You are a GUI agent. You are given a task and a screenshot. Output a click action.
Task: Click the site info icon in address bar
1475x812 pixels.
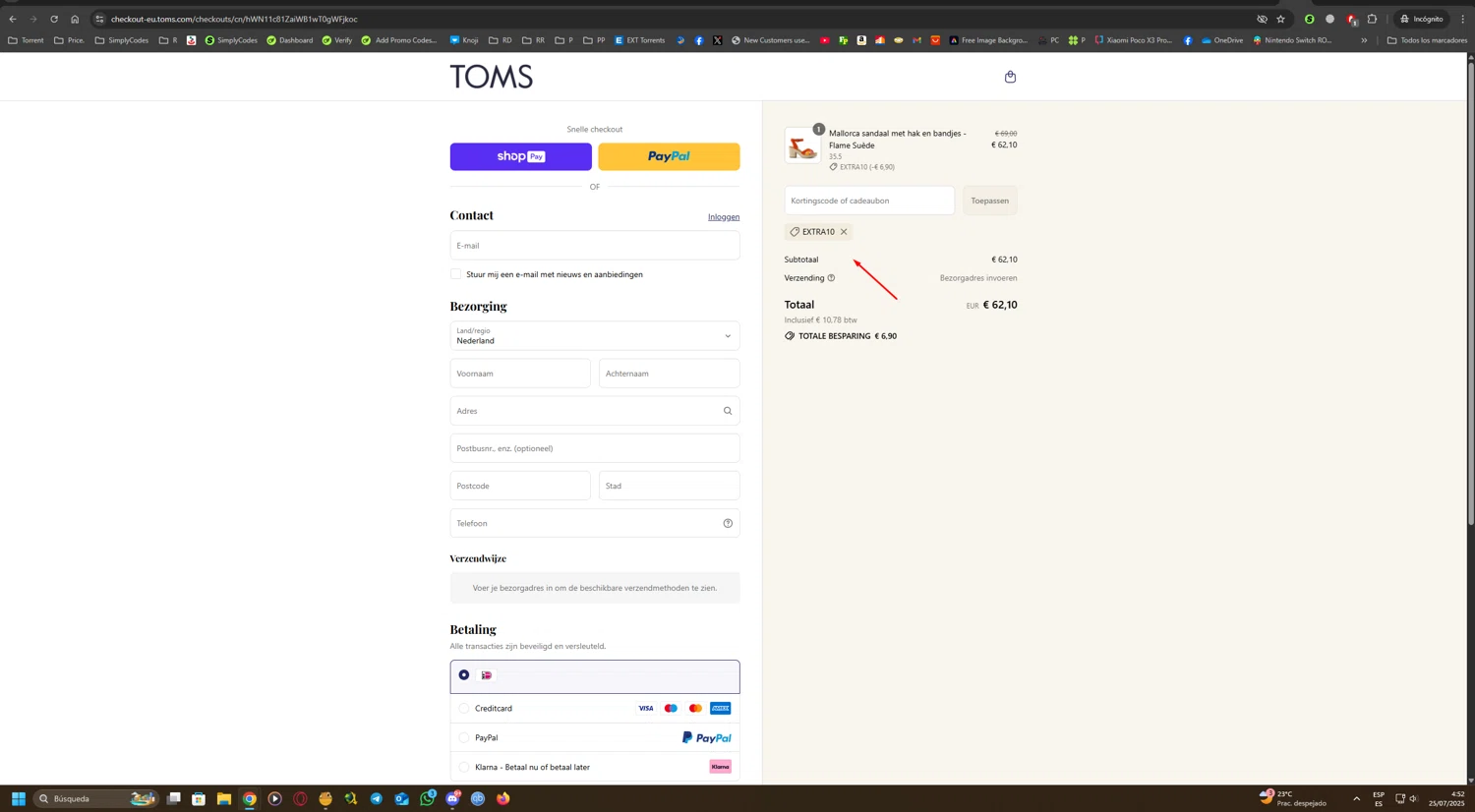99,19
